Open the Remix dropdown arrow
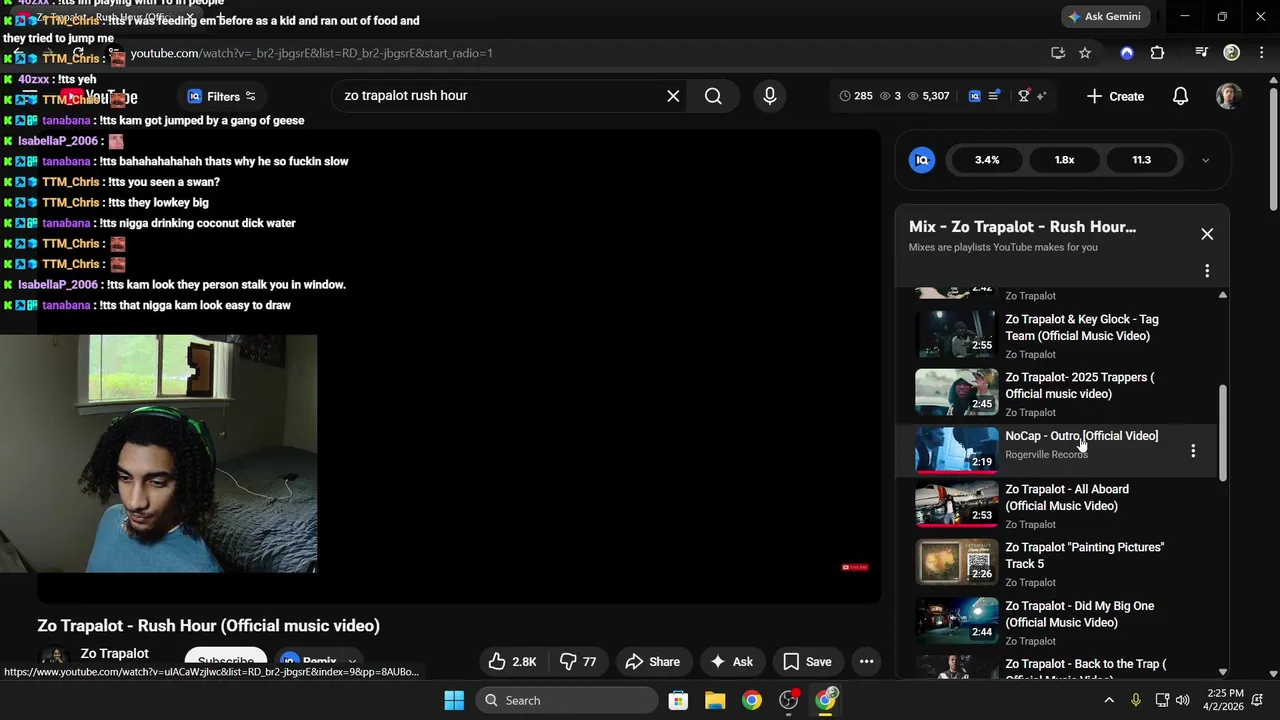The image size is (1280, 720). pos(352,662)
